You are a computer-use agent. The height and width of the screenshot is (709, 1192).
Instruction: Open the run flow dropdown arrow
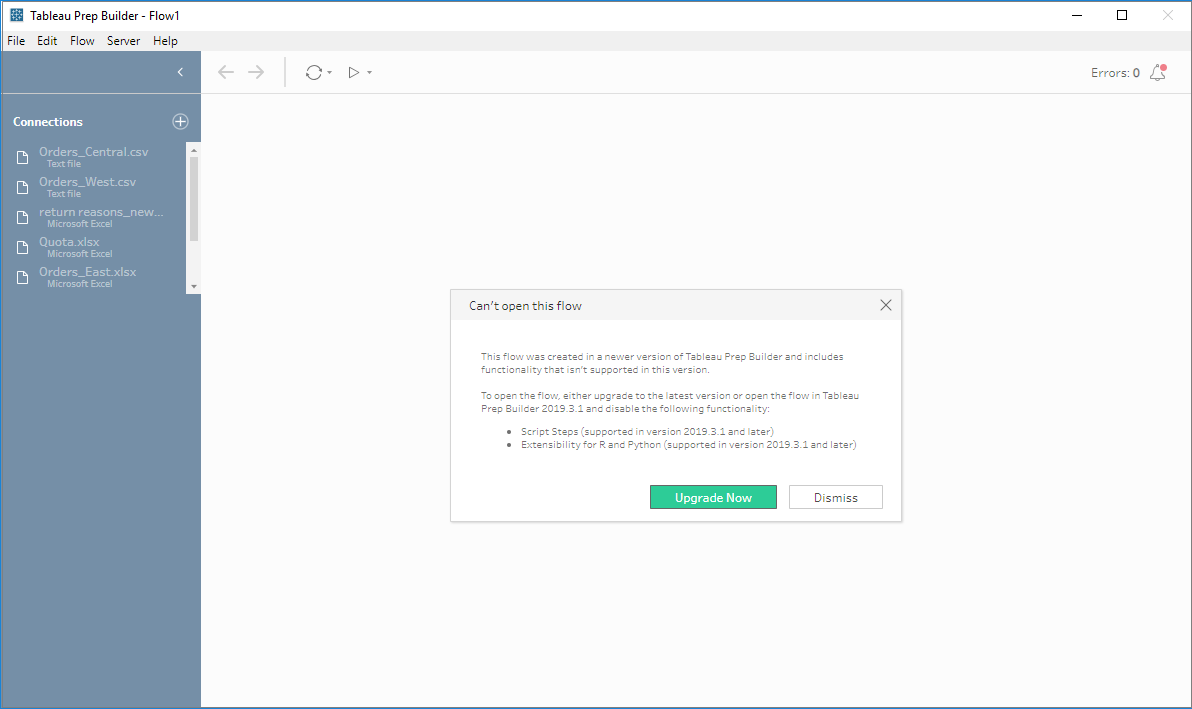tap(369, 73)
